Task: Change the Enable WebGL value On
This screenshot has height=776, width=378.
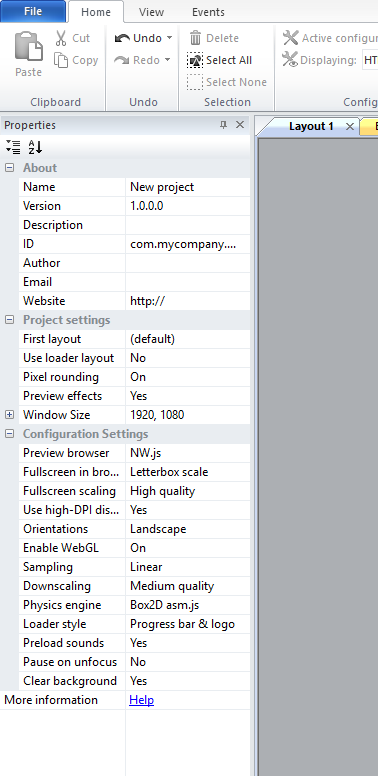Action: point(188,548)
